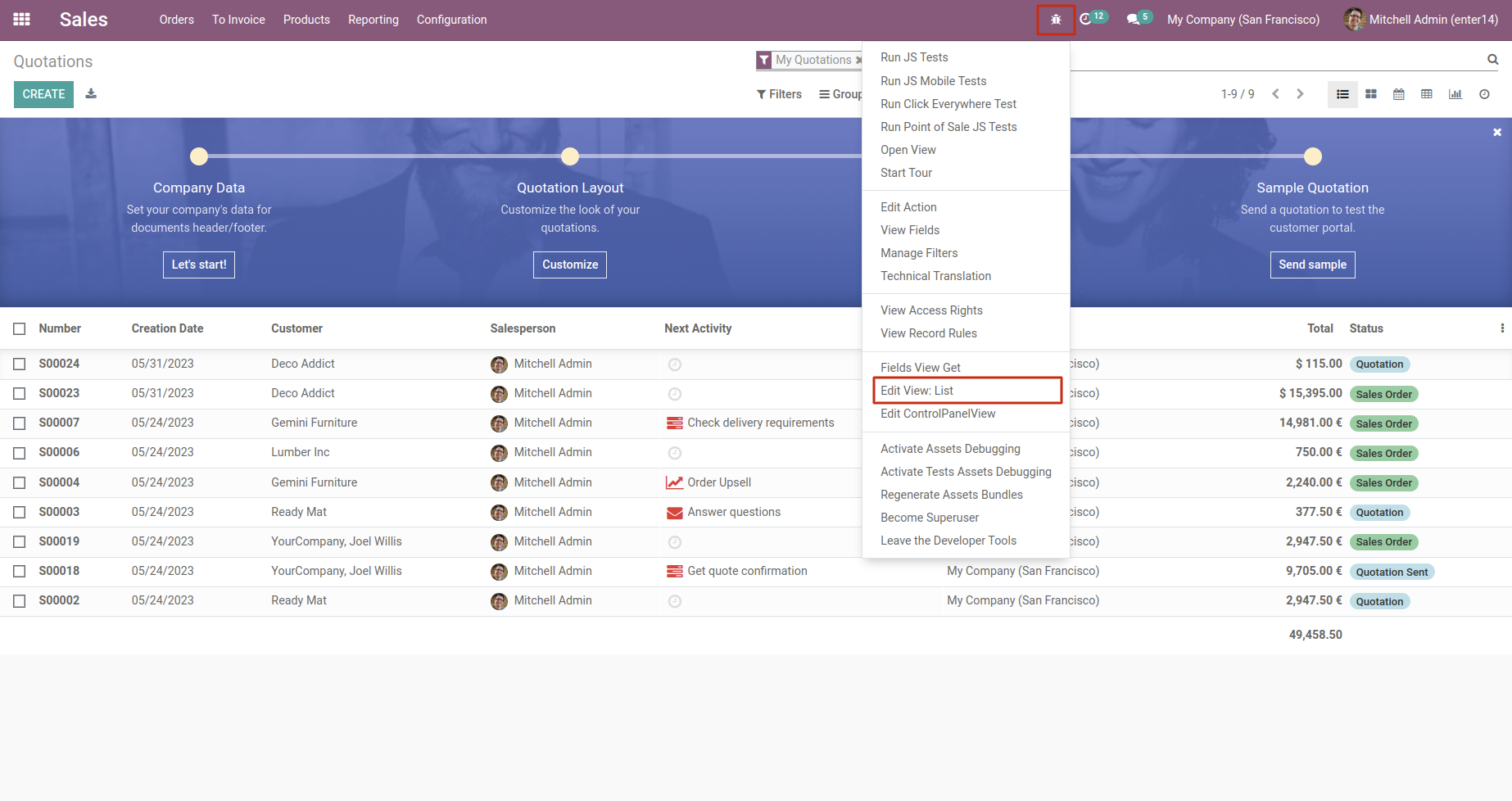Open the conversations chat icon
The height and width of the screenshot is (801, 1512).
click(1134, 19)
